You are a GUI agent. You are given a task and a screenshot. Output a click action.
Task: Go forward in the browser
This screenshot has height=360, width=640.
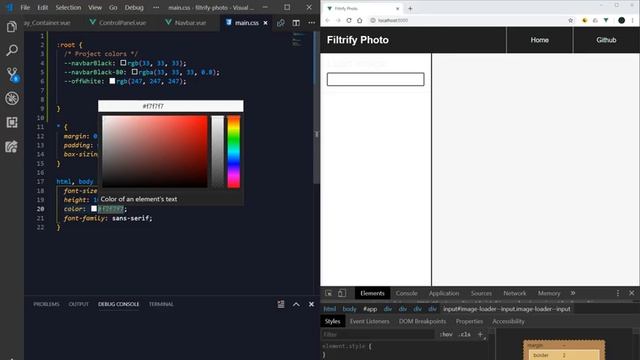coord(338,20)
